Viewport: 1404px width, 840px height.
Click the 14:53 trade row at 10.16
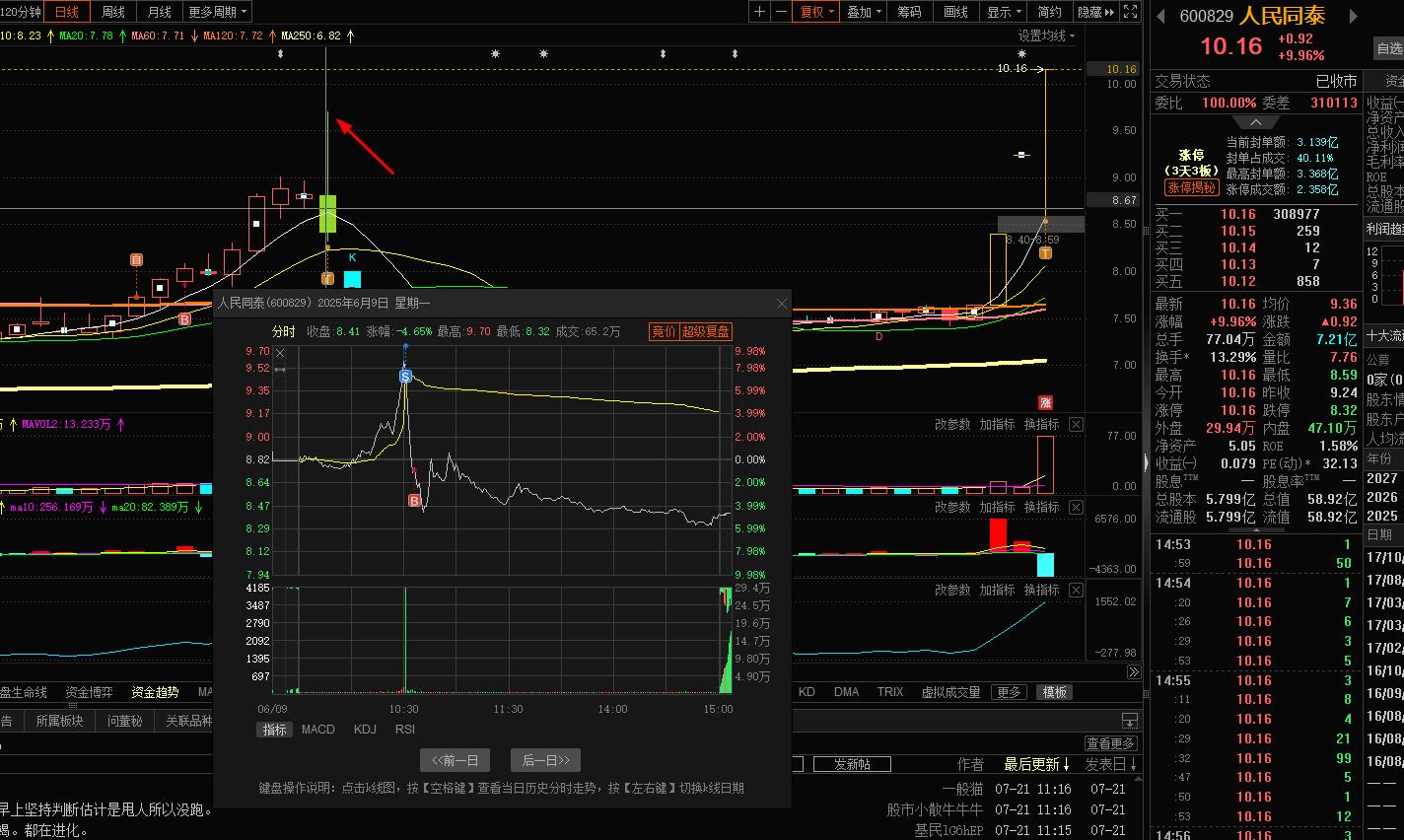pos(1255,544)
